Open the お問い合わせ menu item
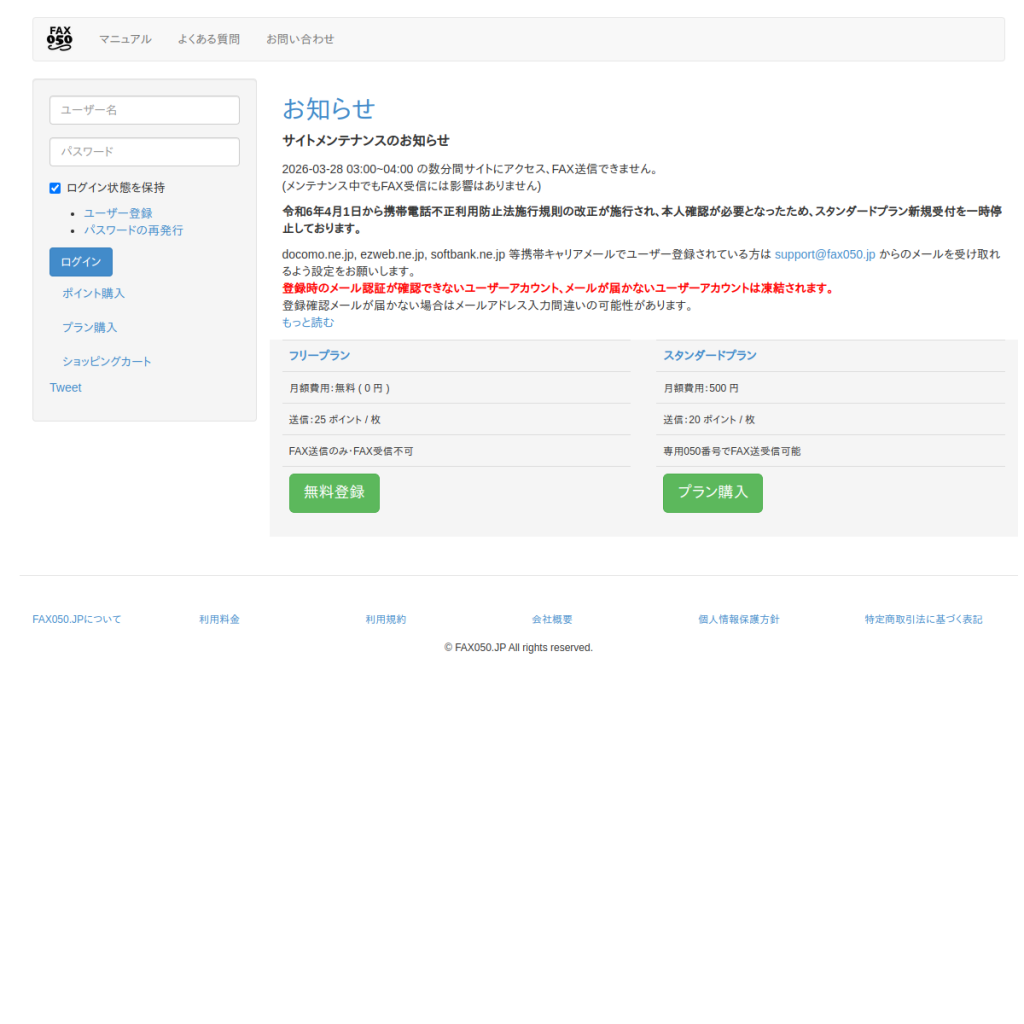Image resolution: width=1024 pixels, height=1024 pixels. [300, 39]
